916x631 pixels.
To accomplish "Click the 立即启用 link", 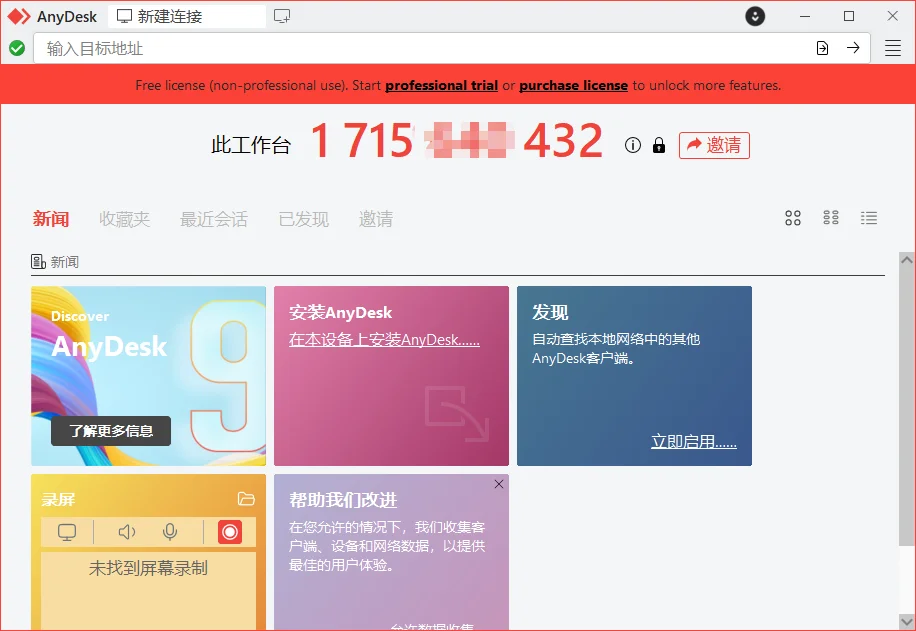I will pyautogui.click(x=694, y=441).
